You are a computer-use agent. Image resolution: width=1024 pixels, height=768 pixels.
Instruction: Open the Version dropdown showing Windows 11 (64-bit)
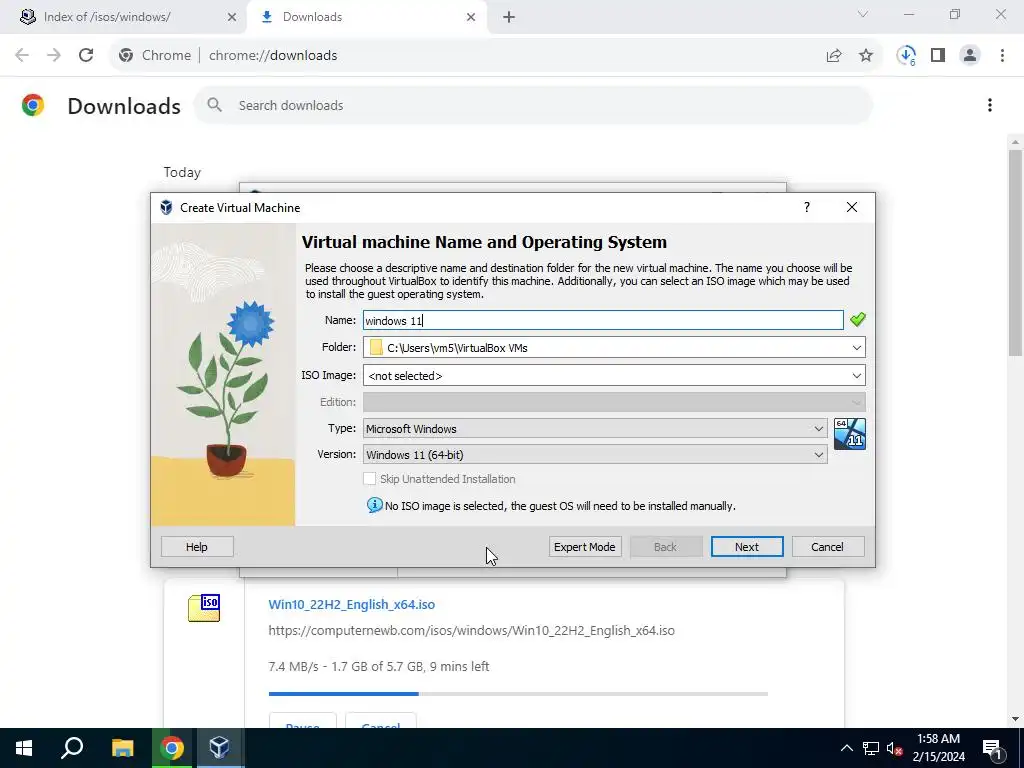point(595,455)
